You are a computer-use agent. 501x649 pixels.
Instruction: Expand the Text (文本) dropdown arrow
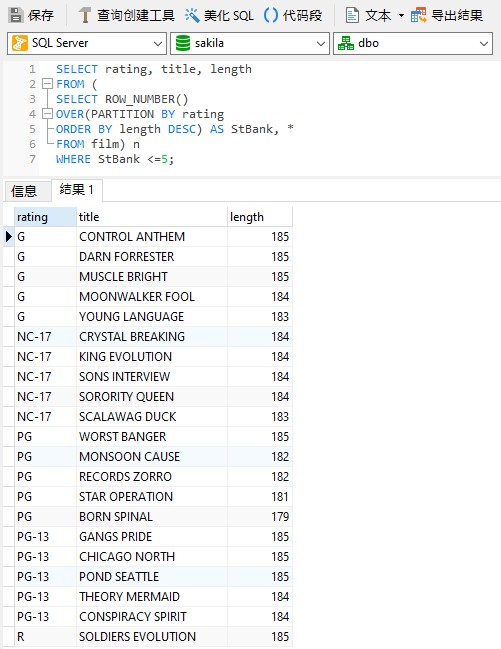pos(401,16)
